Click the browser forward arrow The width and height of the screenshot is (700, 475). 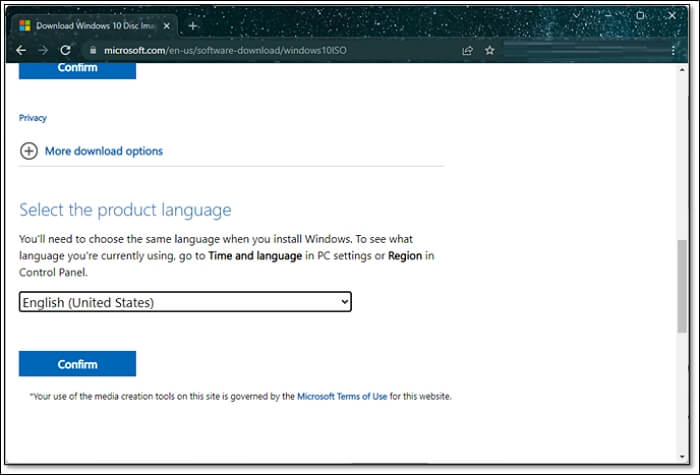tap(43, 50)
